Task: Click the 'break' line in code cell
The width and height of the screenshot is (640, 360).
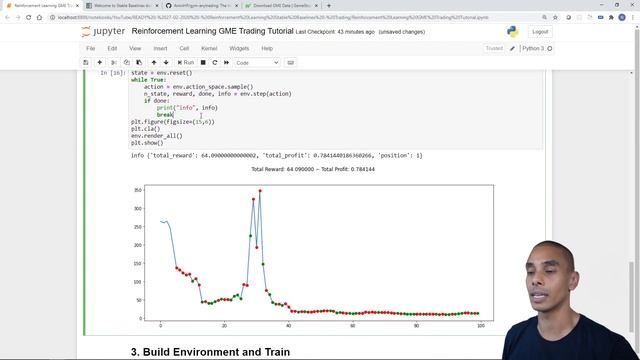Action: [x=165, y=115]
